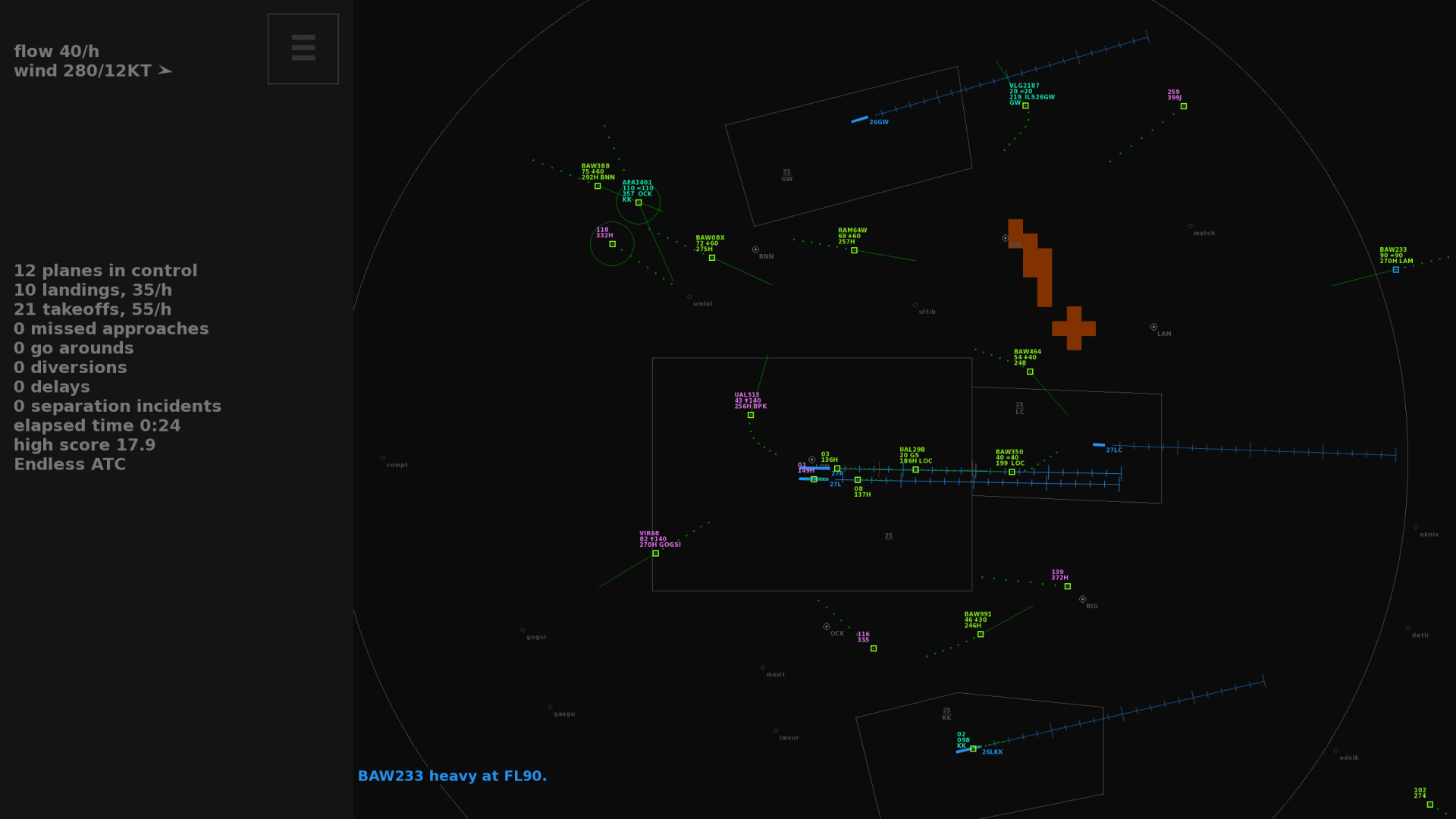Select the VLG2187 aircraft on ILS26GW
The height and width of the screenshot is (819, 1456).
pos(1025,106)
